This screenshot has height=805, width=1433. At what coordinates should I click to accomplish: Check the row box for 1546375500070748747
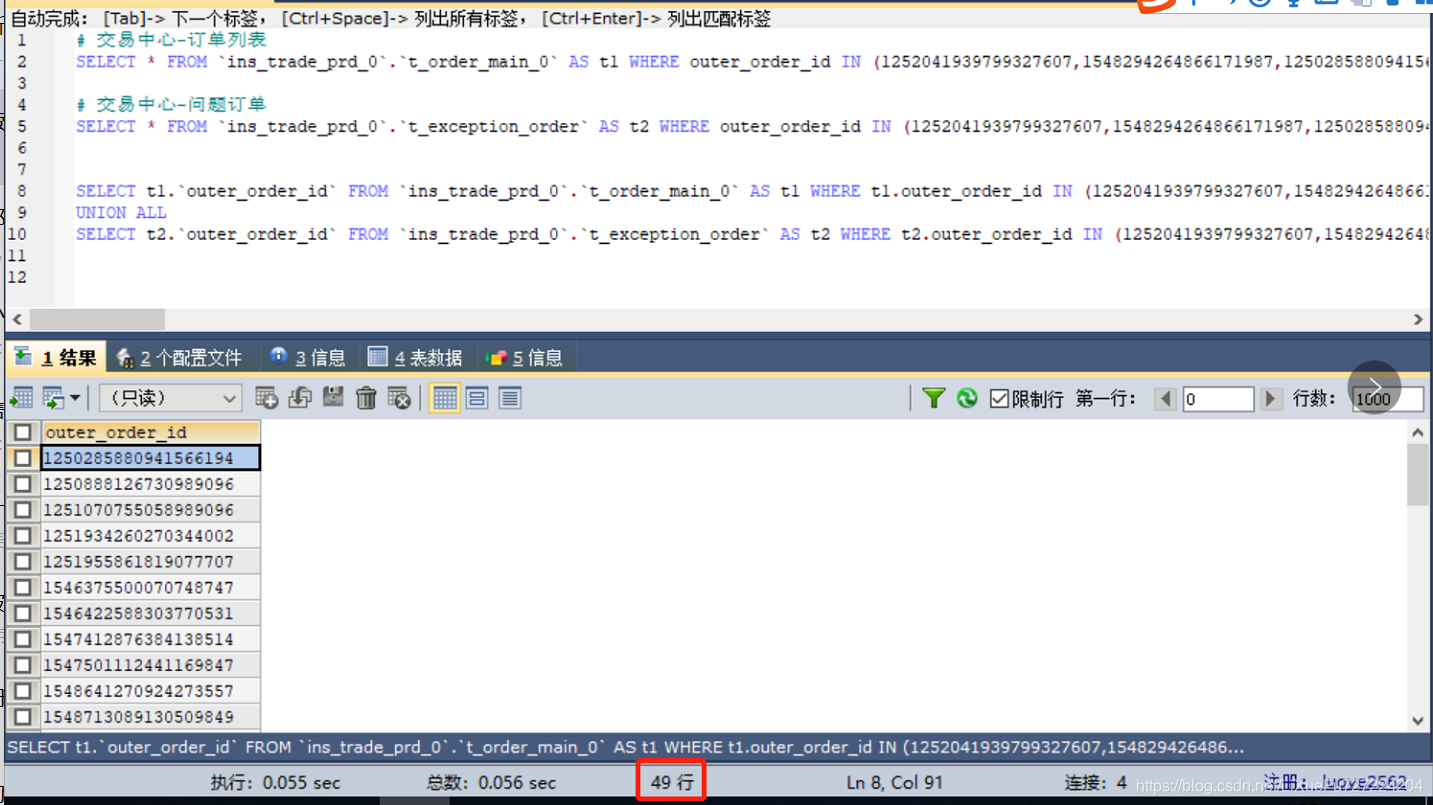[x=23, y=588]
